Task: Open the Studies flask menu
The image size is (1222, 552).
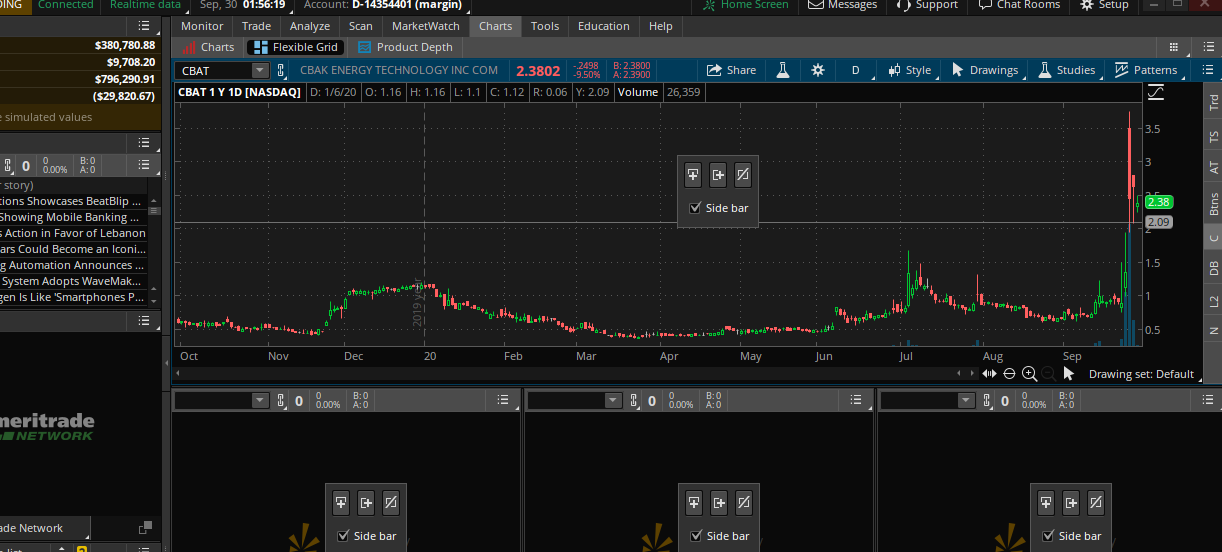Action: point(1066,70)
